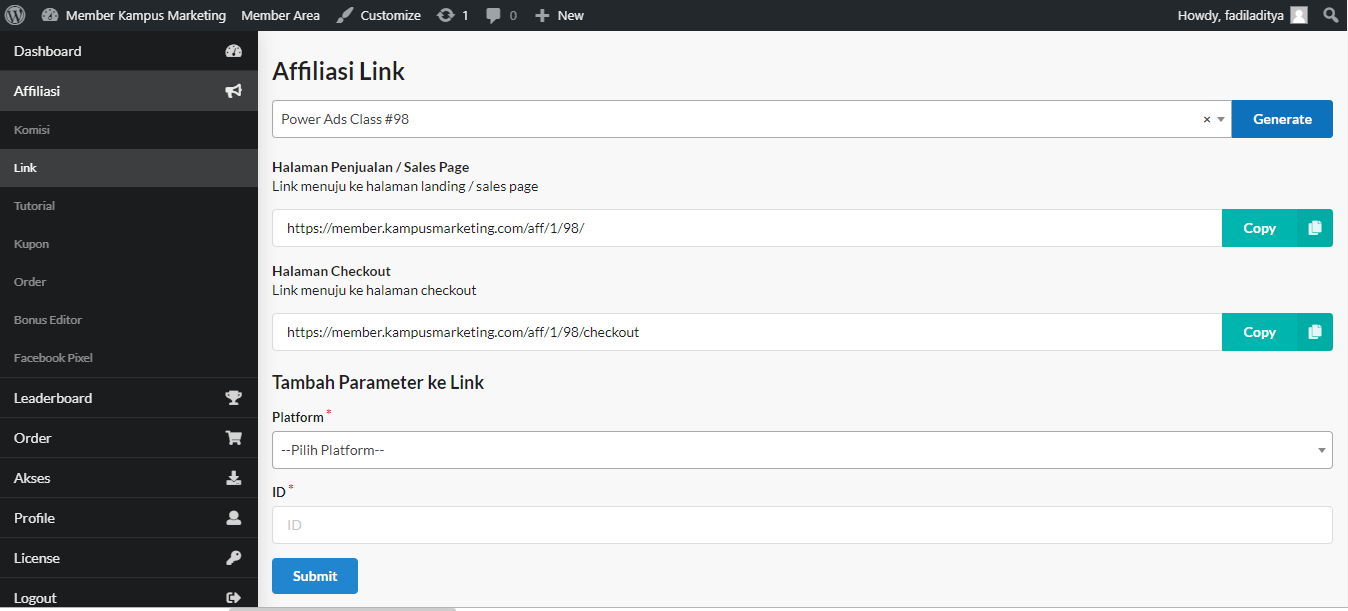Open Customize in the admin bar
Image resolution: width=1348 pixels, height=611 pixels.
379,15
